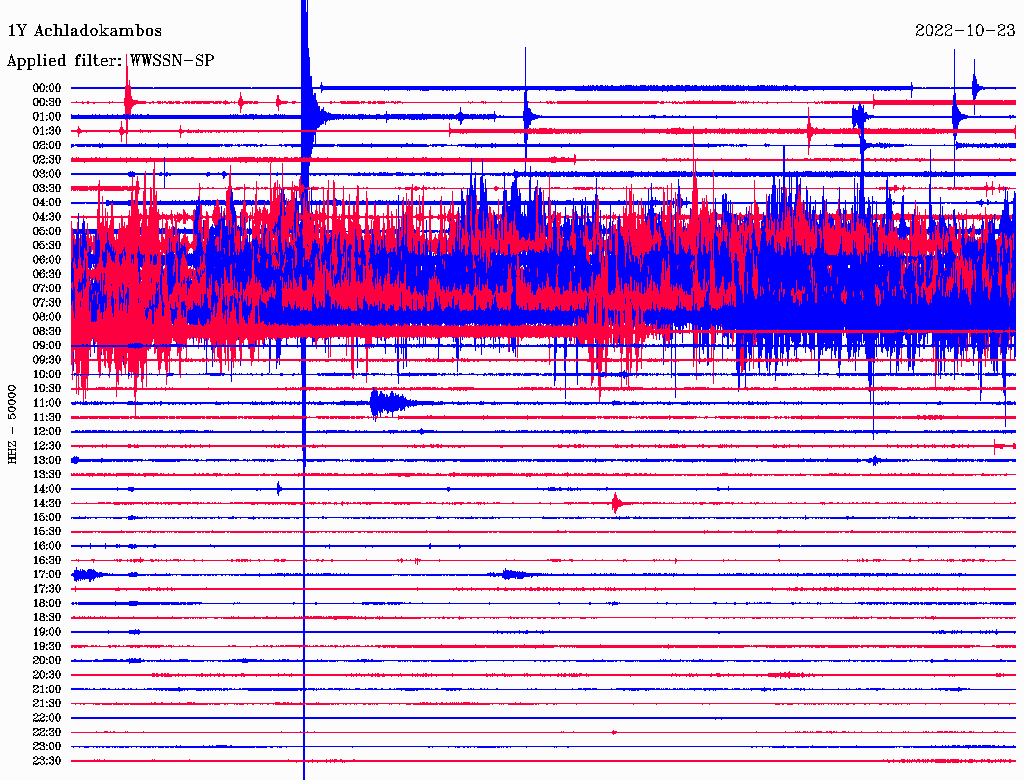The width and height of the screenshot is (1024, 780).
Task: Select the 20:30 time label
Action: pyautogui.click(x=47, y=675)
